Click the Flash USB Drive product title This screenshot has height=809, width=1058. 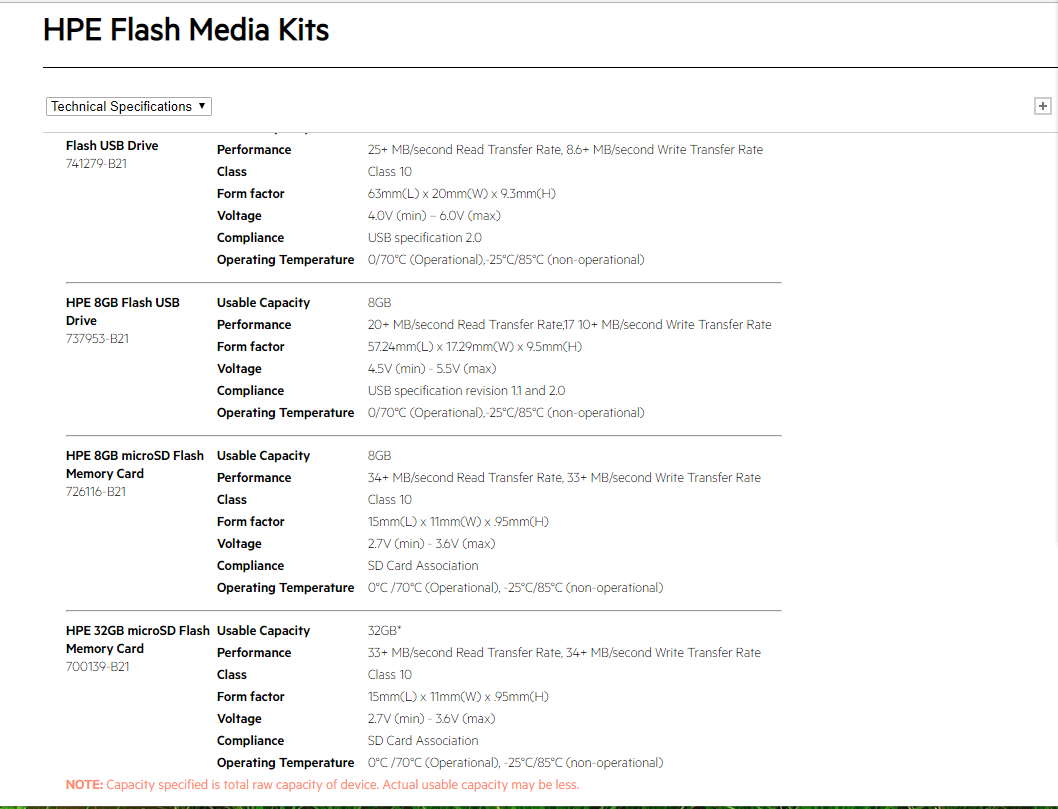click(112, 146)
